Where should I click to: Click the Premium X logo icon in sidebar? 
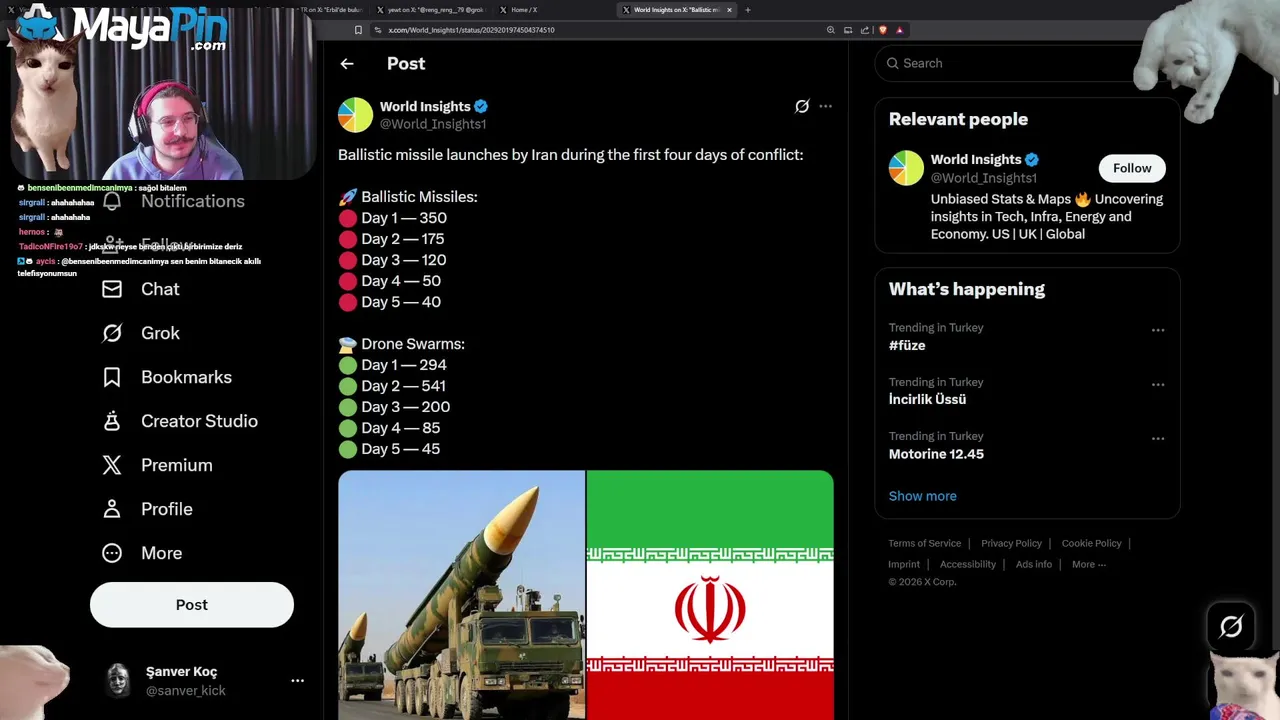(112, 465)
